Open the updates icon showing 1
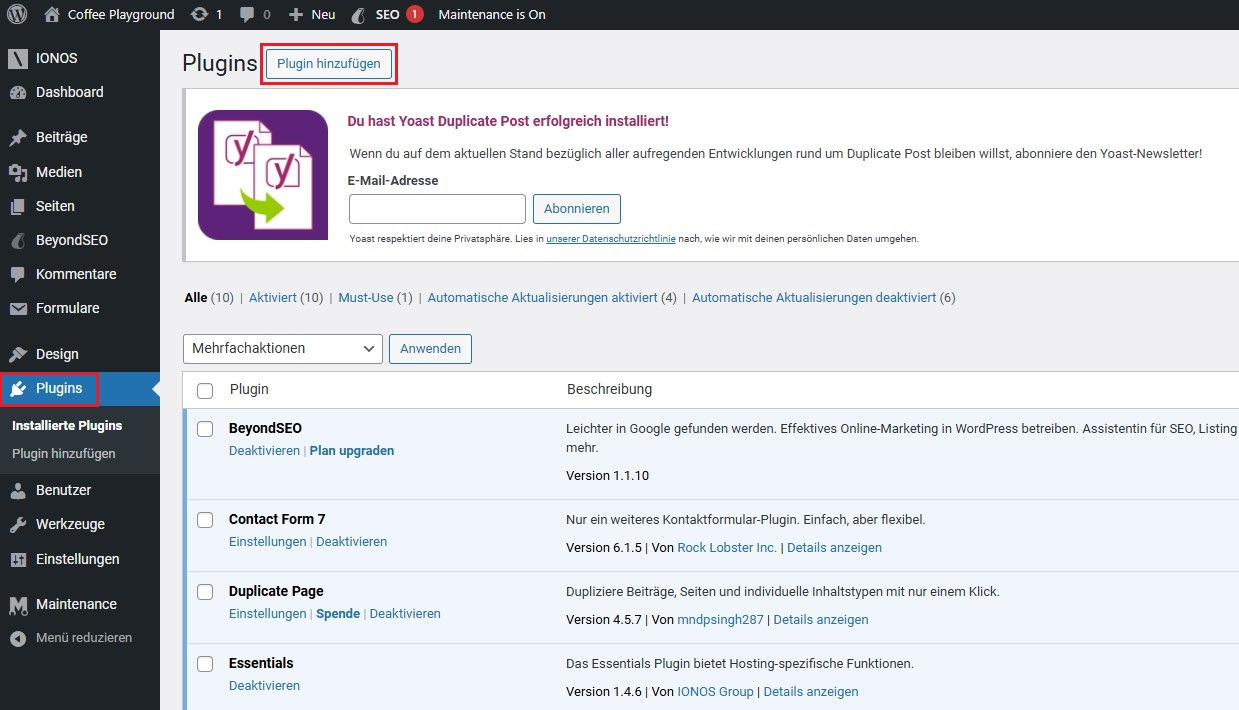 [199, 14]
